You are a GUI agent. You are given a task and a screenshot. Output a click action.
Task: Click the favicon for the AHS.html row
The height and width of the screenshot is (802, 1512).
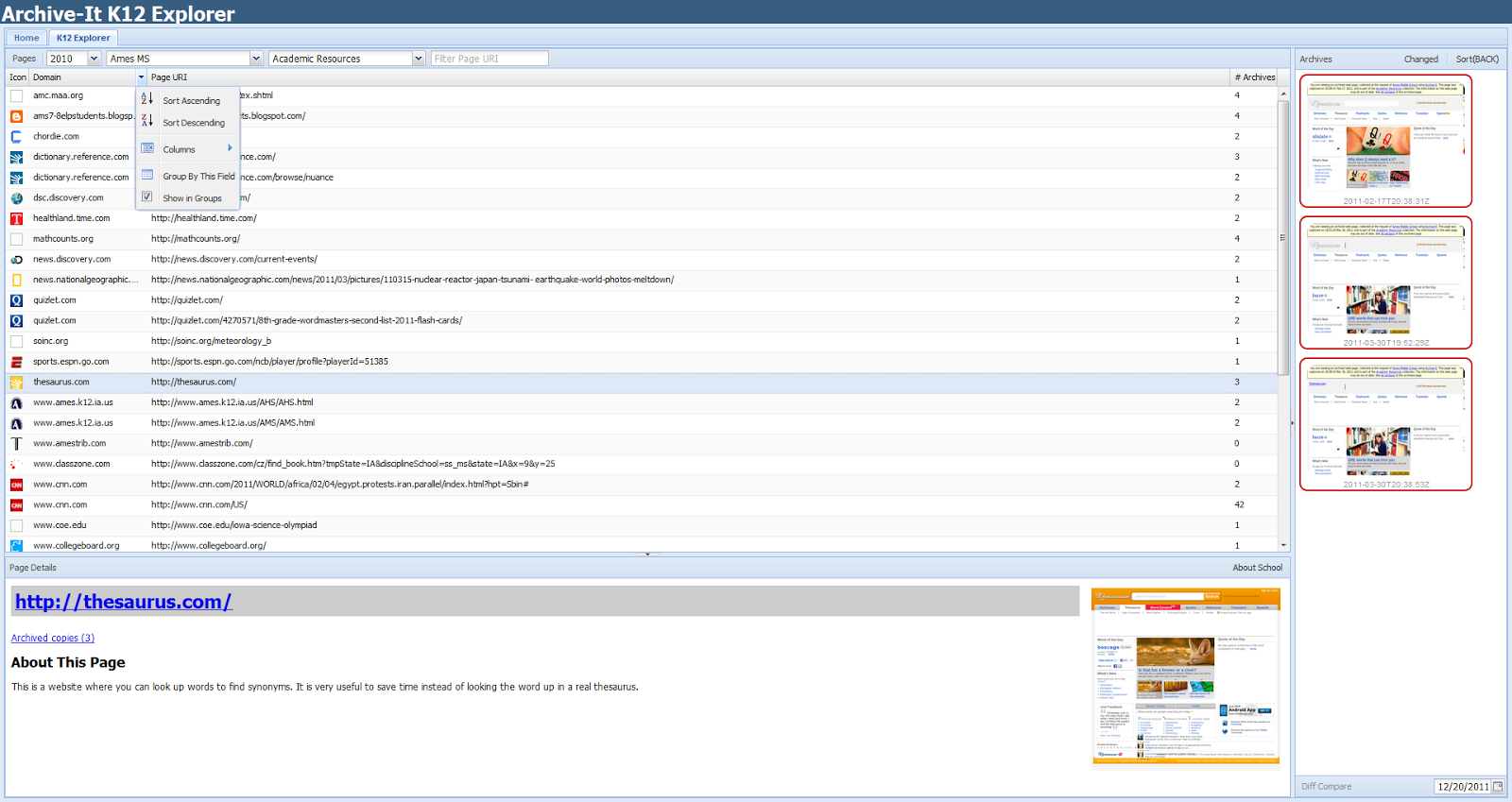point(16,402)
